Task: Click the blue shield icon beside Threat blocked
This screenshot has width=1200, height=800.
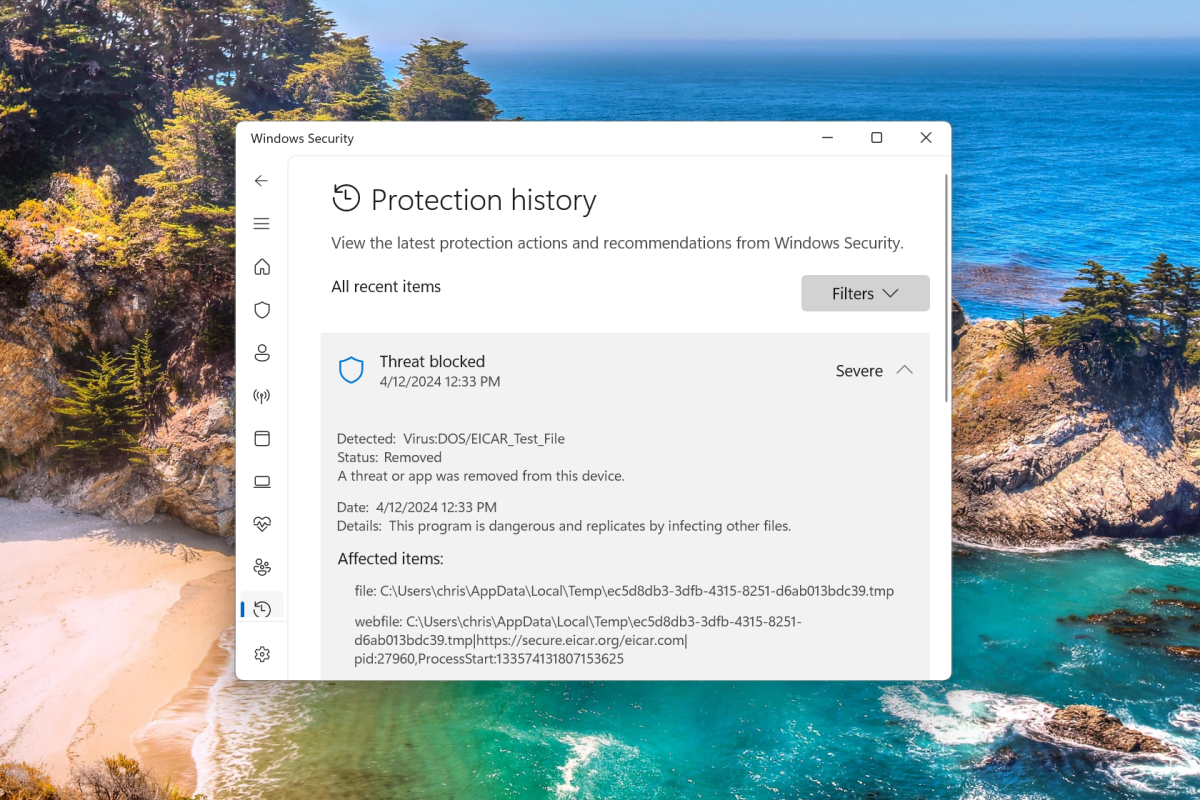Action: point(351,370)
